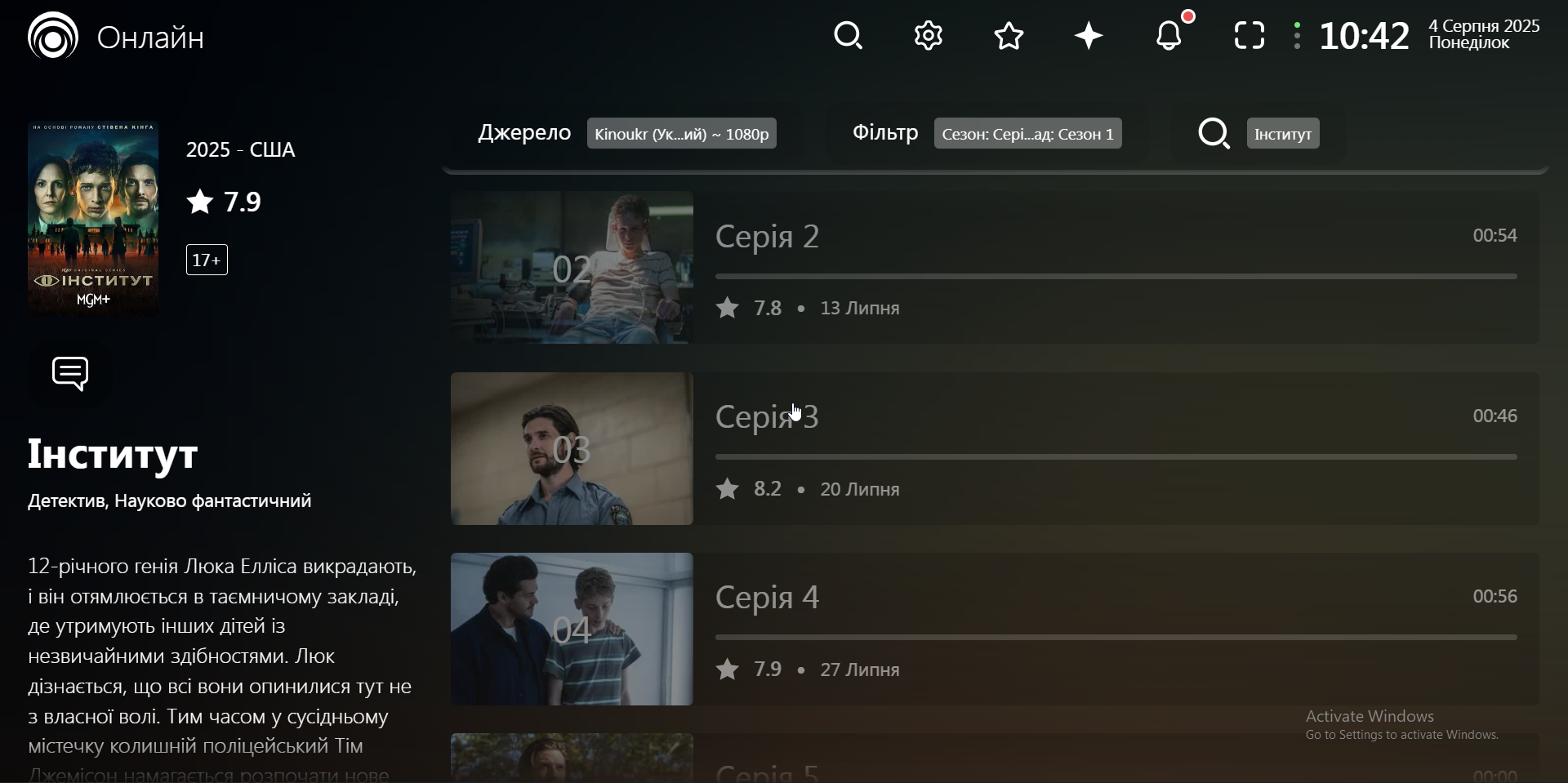1568x783 pixels.
Task: Open settings gear icon
Action: pyautogui.click(x=929, y=37)
